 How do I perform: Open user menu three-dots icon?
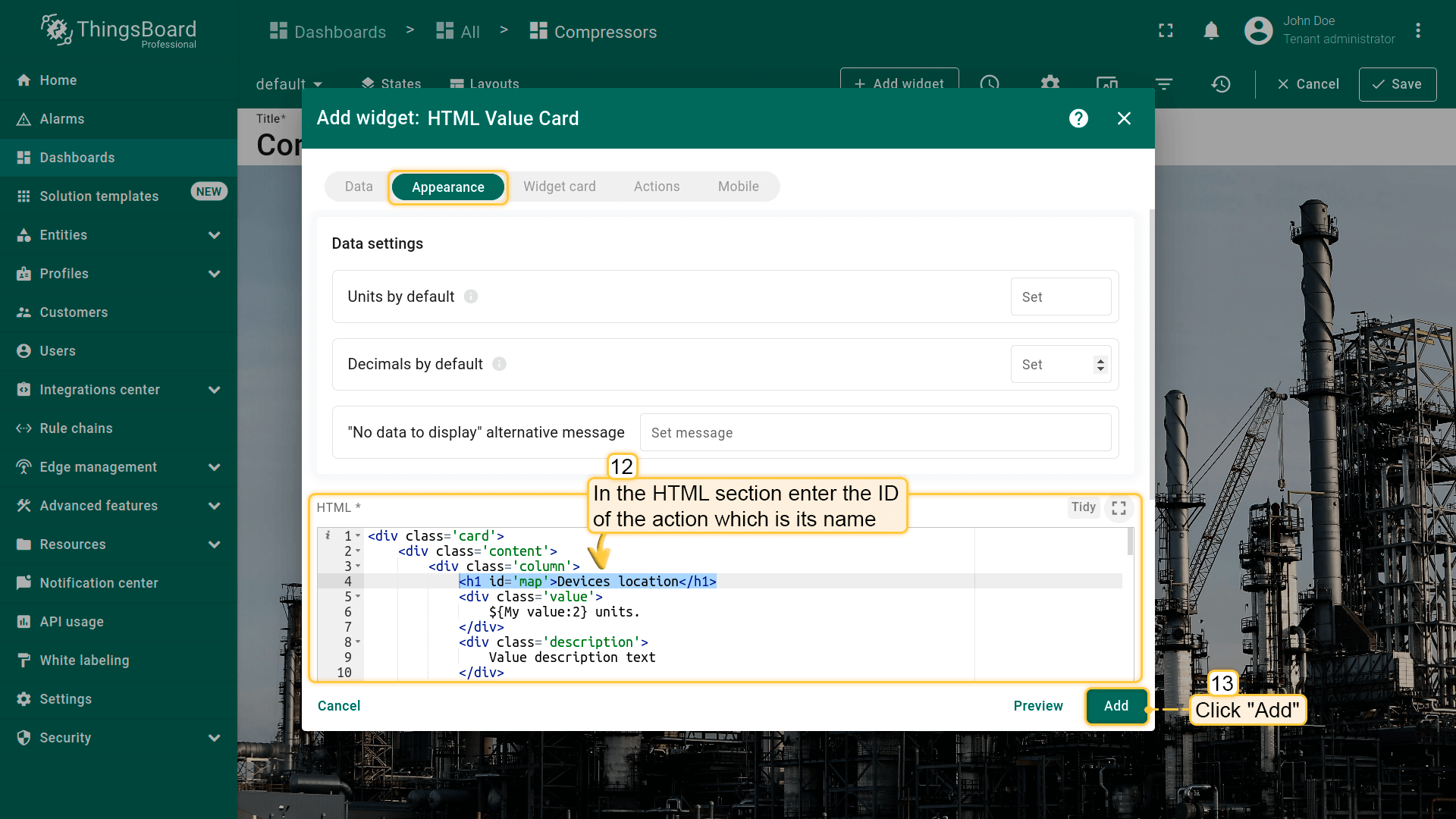[x=1417, y=31]
